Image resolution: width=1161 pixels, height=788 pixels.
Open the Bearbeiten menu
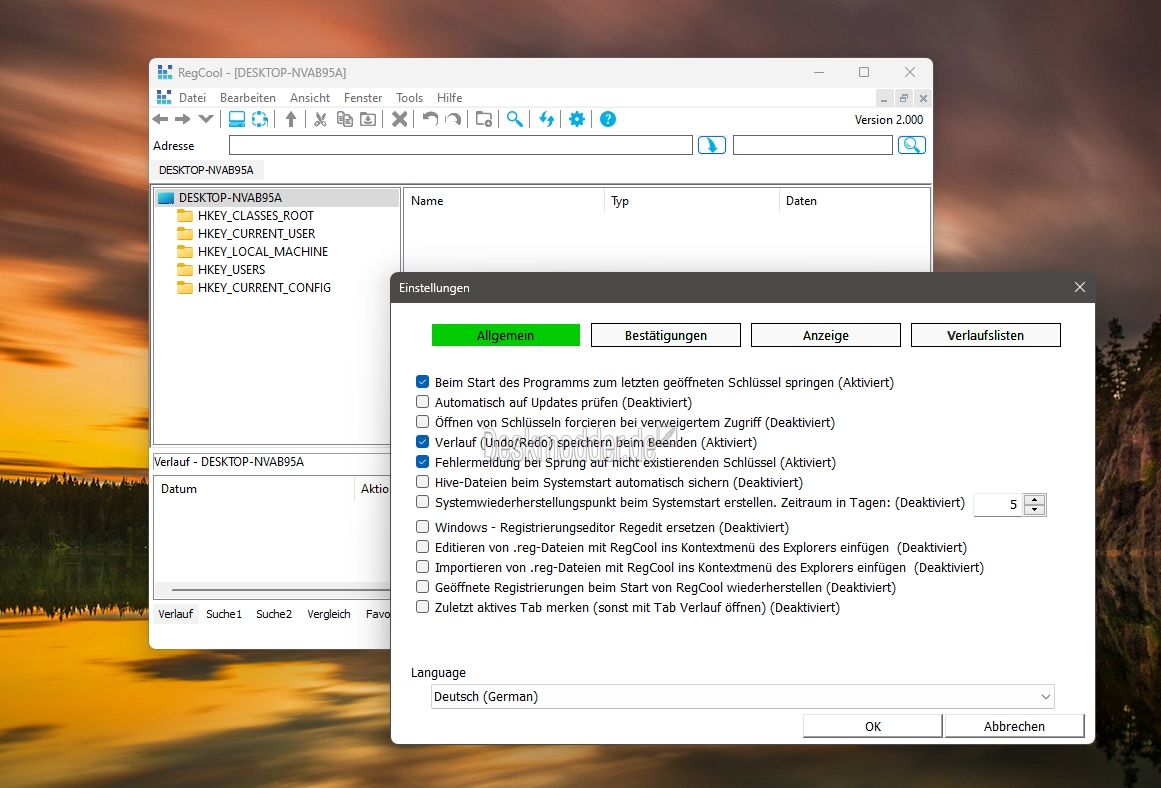point(248,98)
